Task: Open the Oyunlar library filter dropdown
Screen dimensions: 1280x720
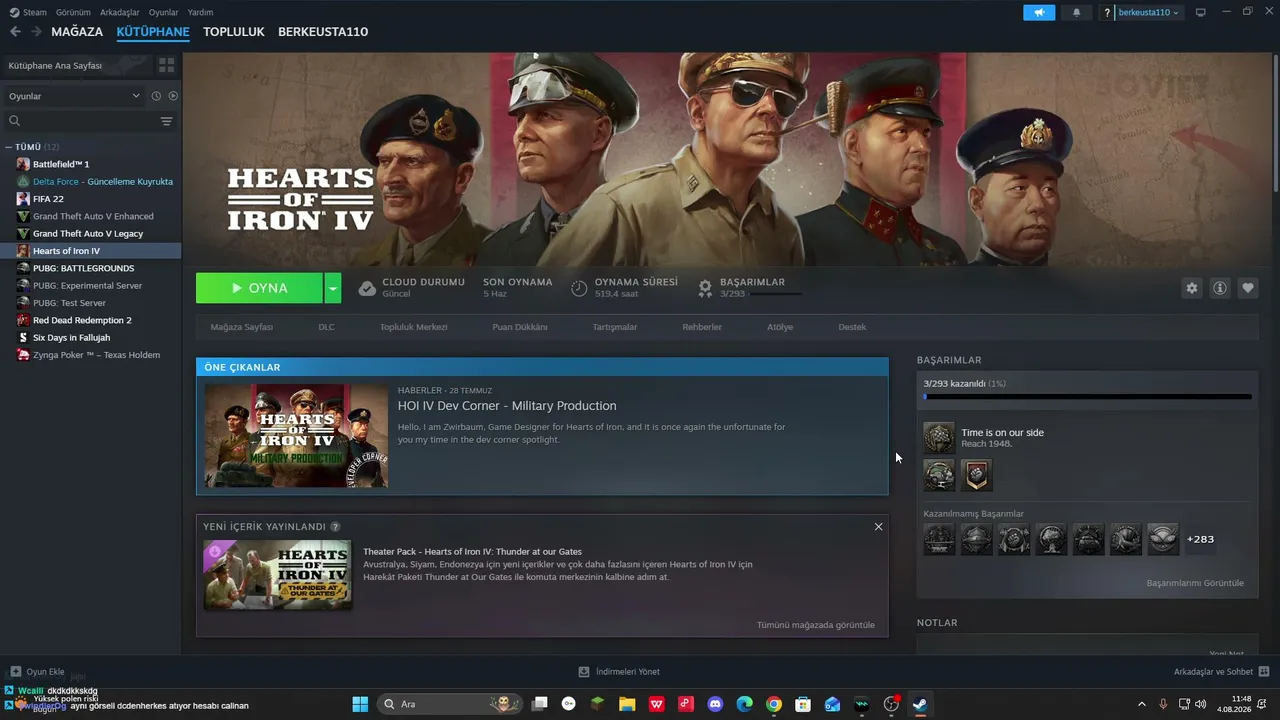Action: [74, 96]
